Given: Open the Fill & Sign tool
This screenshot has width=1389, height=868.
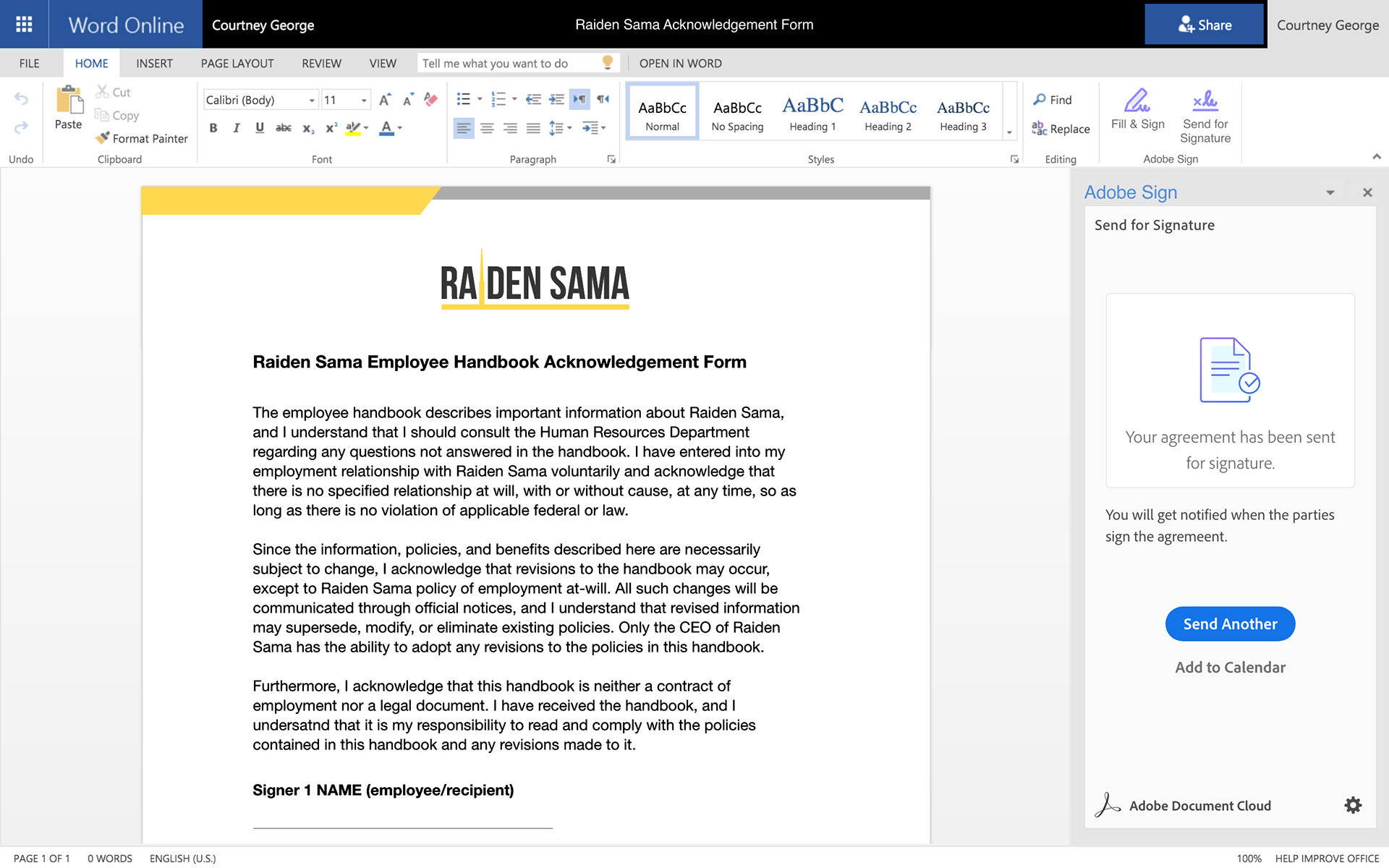Looking at the screenshot, I should [1138, 109].
